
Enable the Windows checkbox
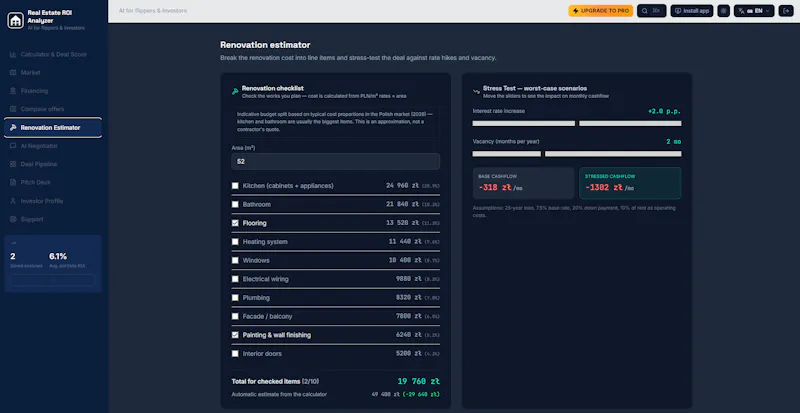tap(235, 260)
